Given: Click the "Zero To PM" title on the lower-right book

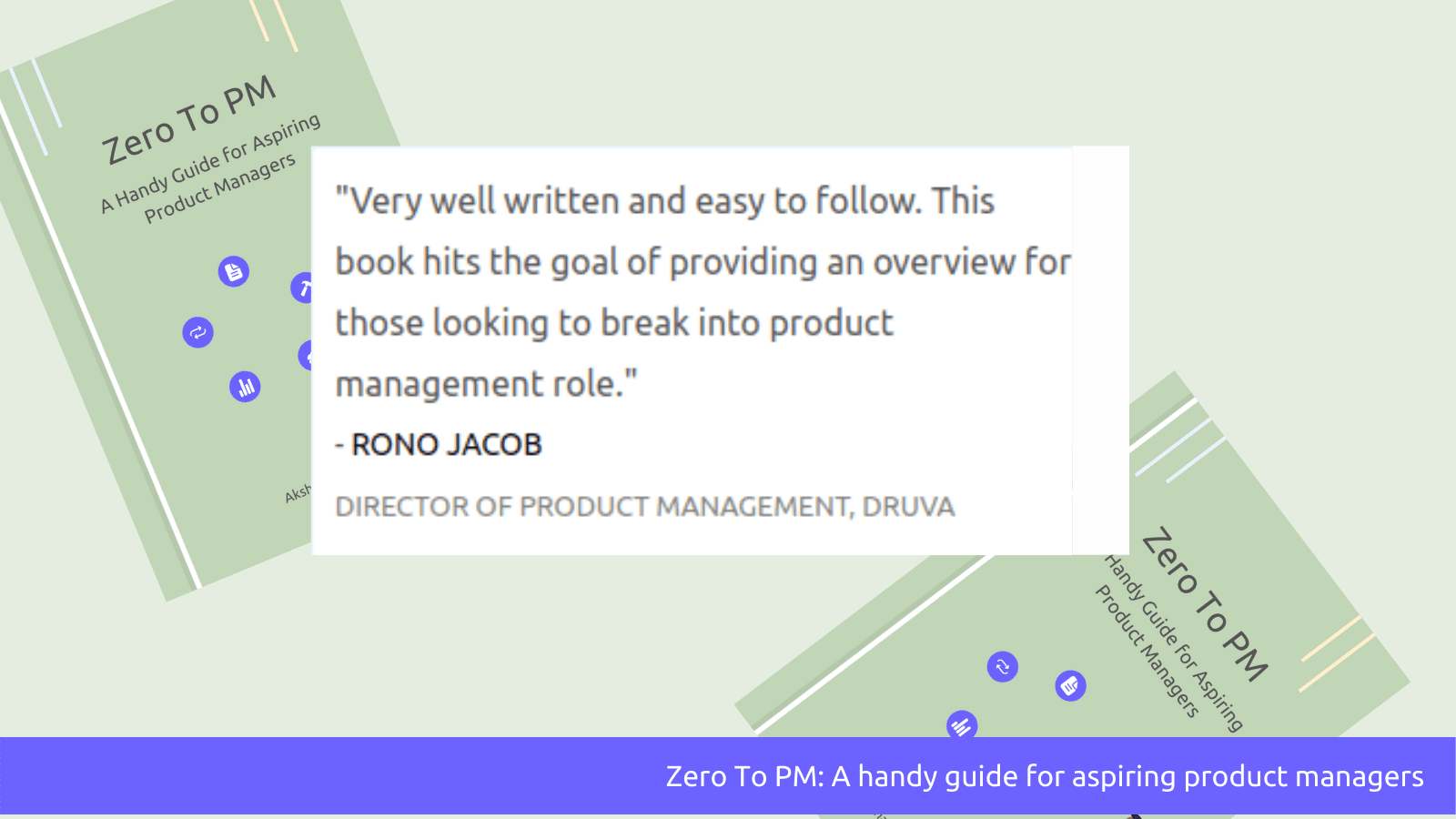Looking at the screenshot, I should [x=1204, y=604].
